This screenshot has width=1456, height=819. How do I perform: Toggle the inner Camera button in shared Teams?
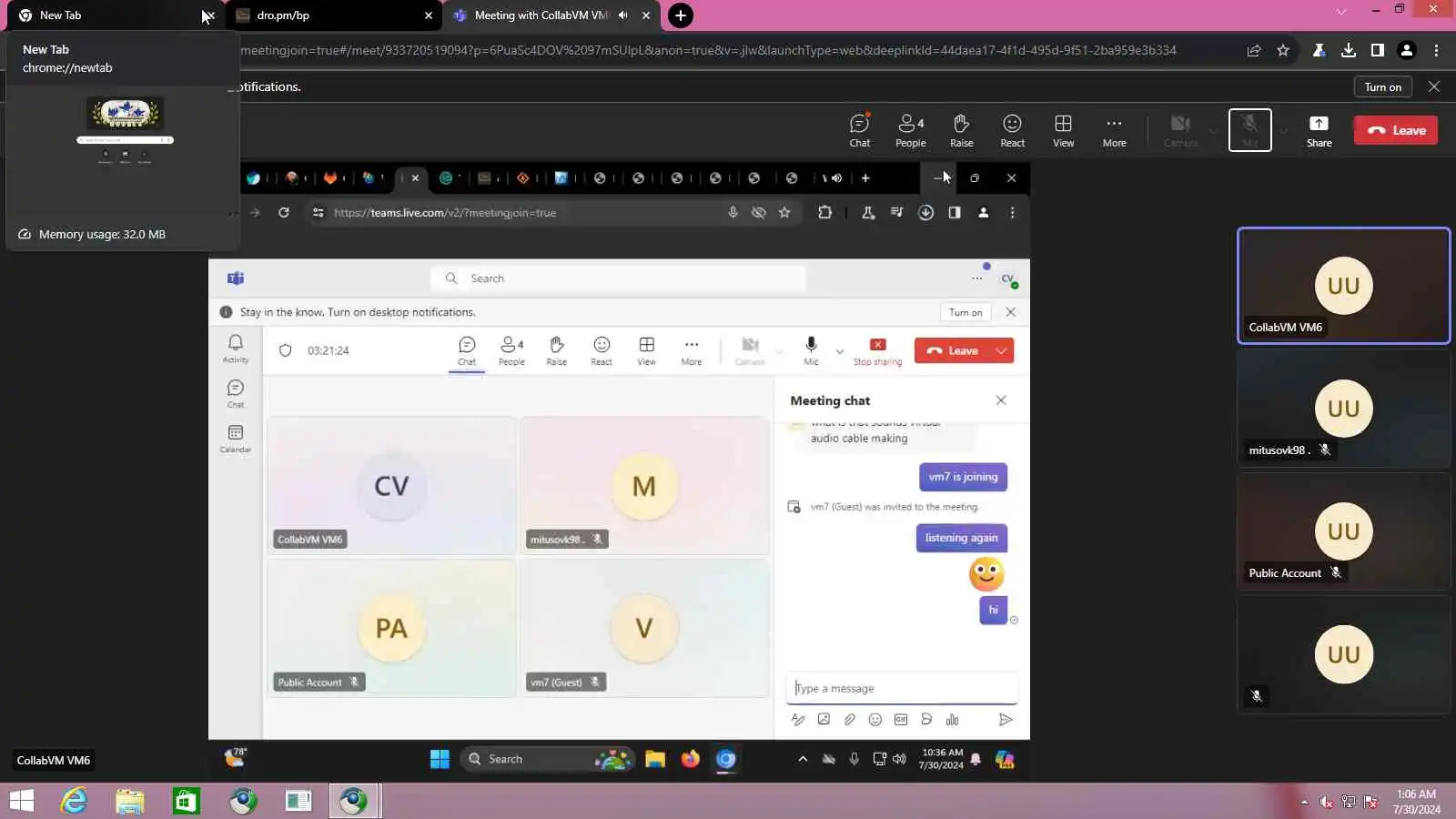pos(750,350)
